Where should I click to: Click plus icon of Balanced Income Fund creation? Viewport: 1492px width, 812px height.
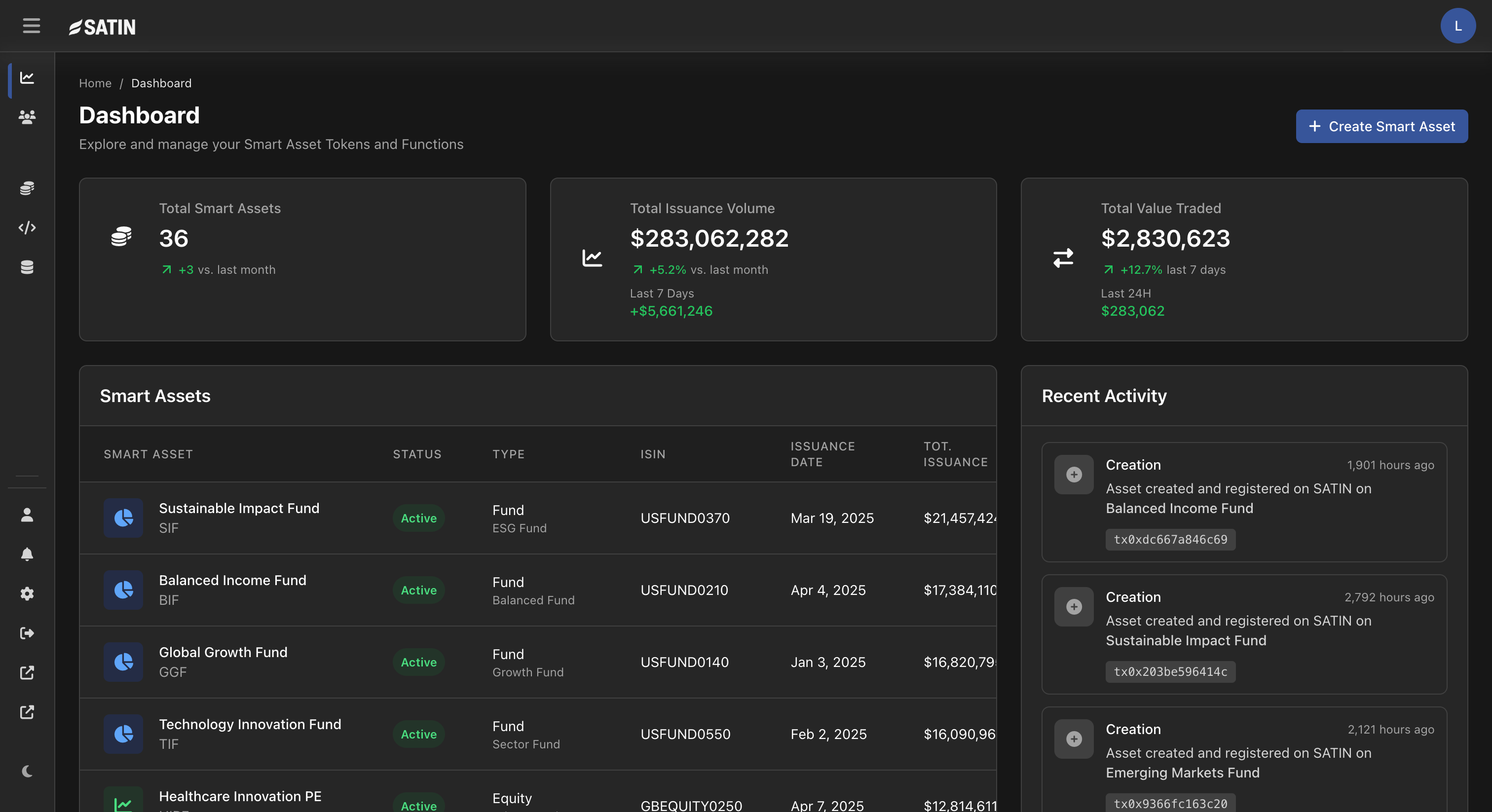1074,475
